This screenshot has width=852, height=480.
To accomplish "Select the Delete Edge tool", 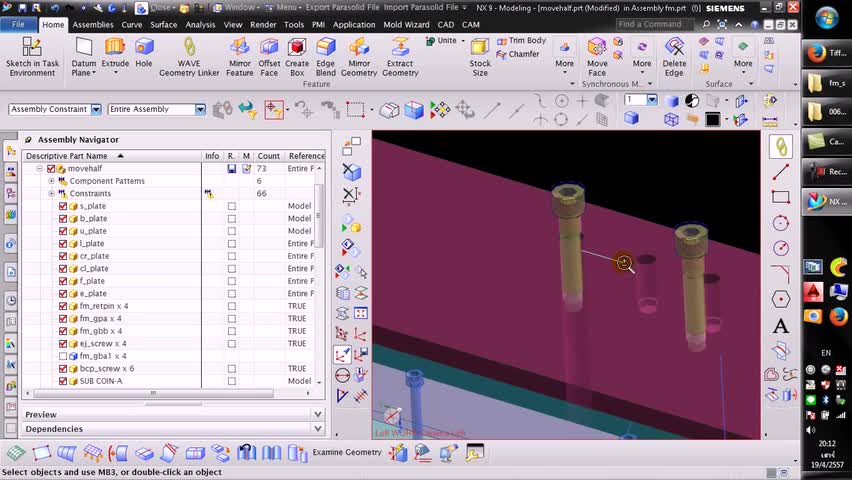I will pos(674,57).
